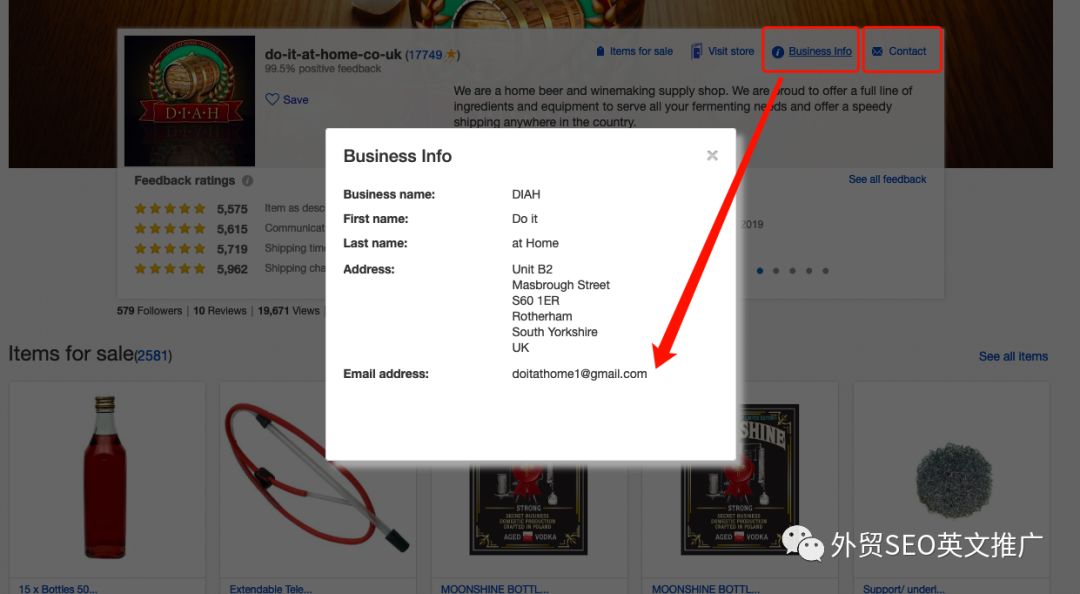
Task: Click the Feedback ratings info icon
Action: (x=247, y=181)
